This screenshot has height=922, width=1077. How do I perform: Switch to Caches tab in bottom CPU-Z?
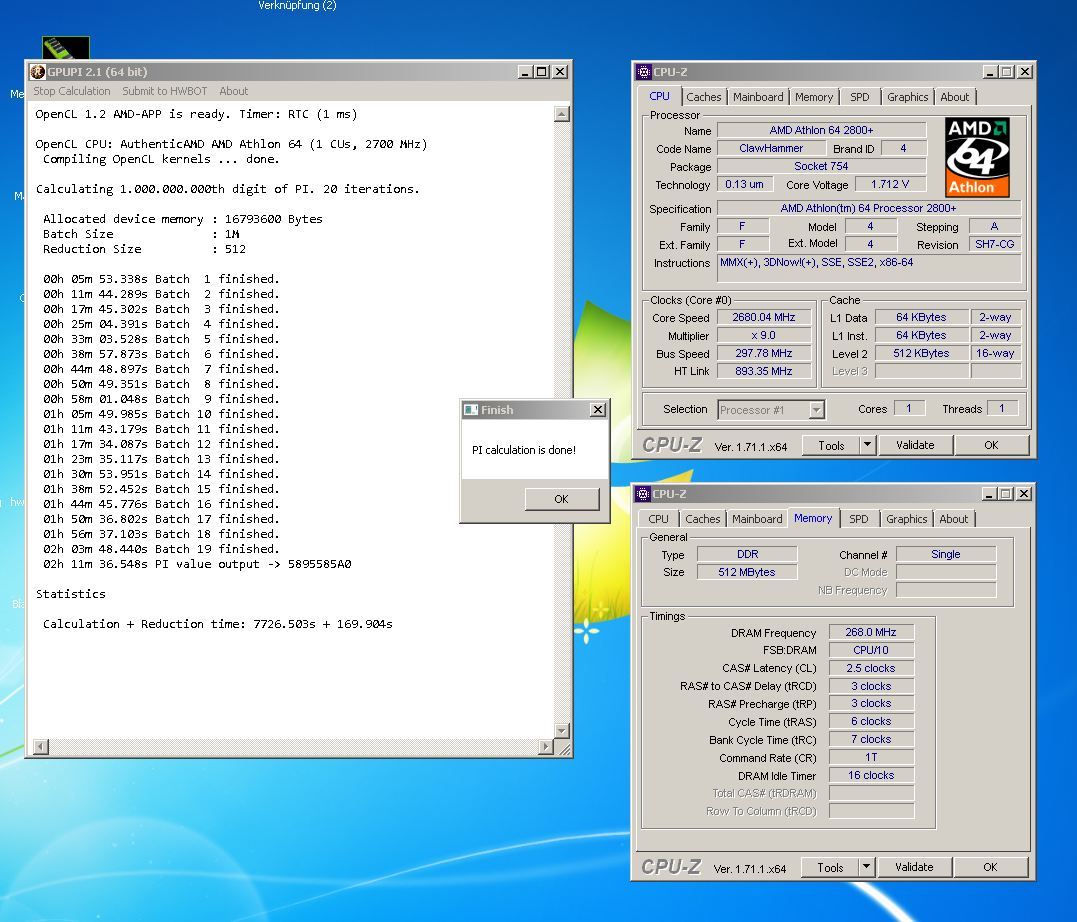coord(703,519)
